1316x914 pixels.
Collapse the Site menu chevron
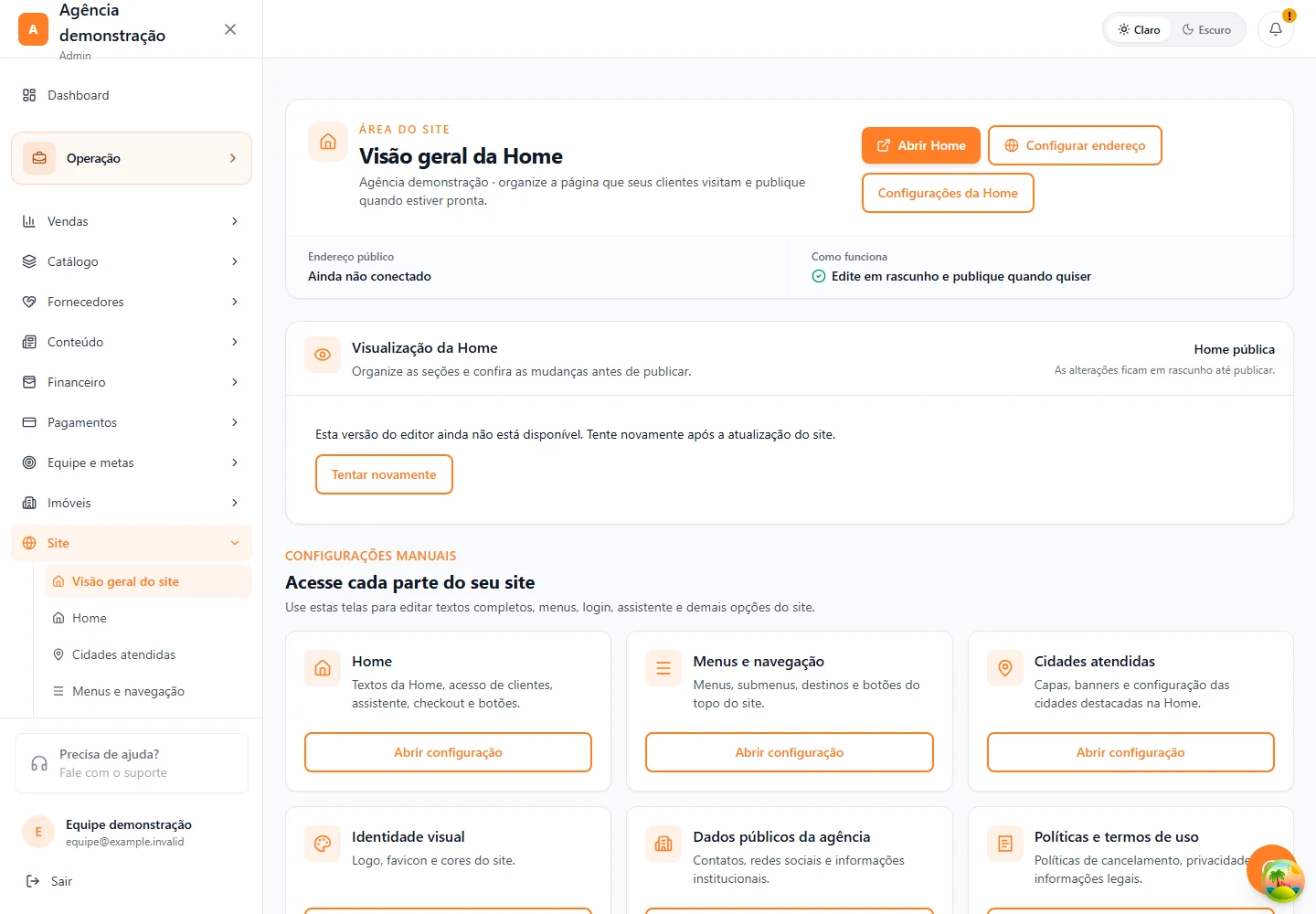pyautogui.click(x=235, y=543)
